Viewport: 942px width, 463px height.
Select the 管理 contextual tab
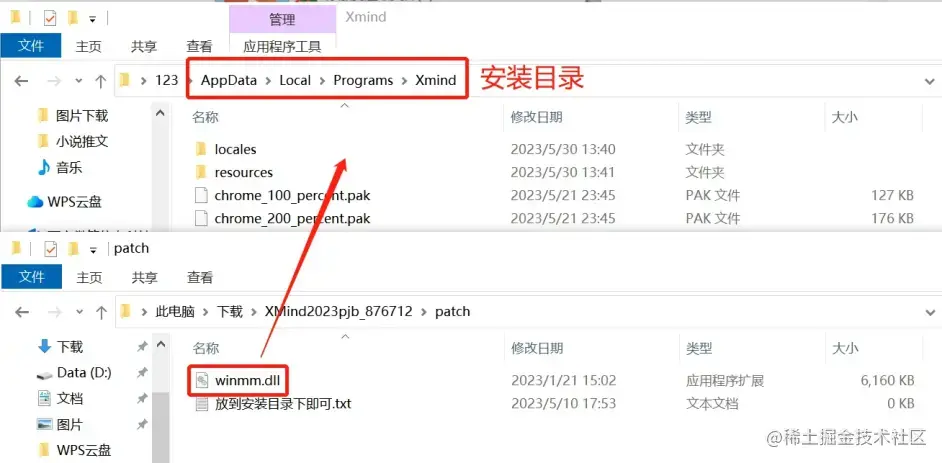[282, 19]
